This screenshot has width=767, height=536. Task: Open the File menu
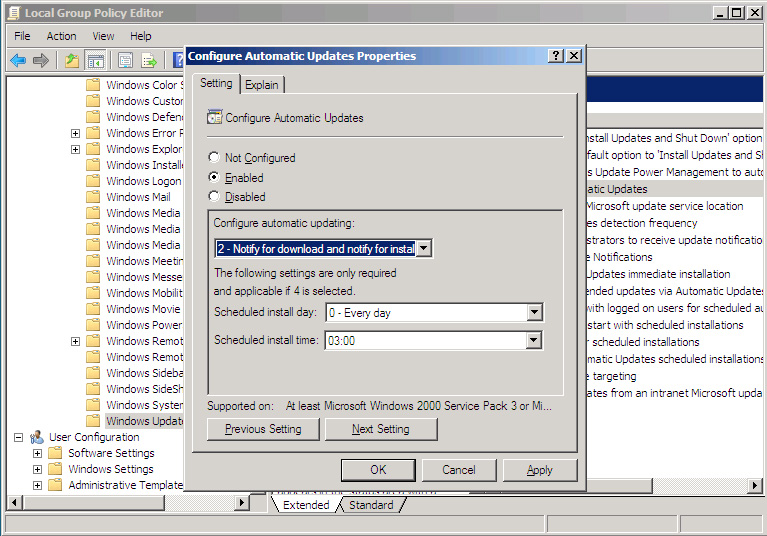22,36
